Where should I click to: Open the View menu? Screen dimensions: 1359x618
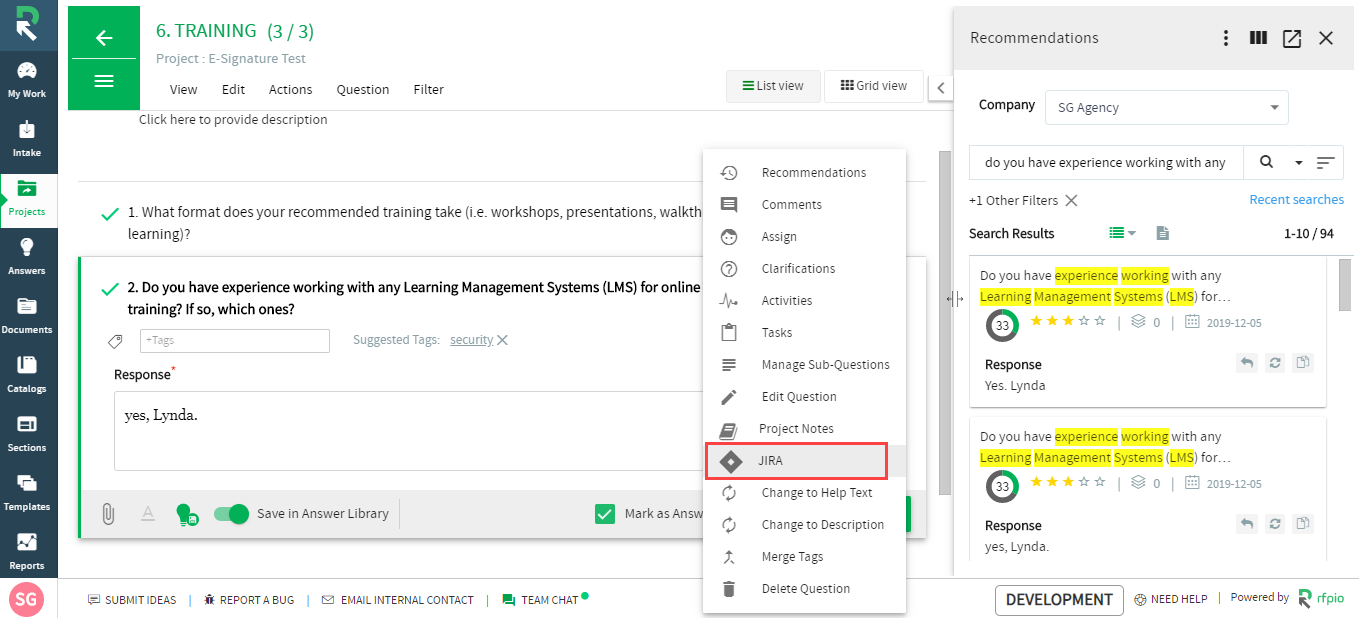[x=184, y=89]
